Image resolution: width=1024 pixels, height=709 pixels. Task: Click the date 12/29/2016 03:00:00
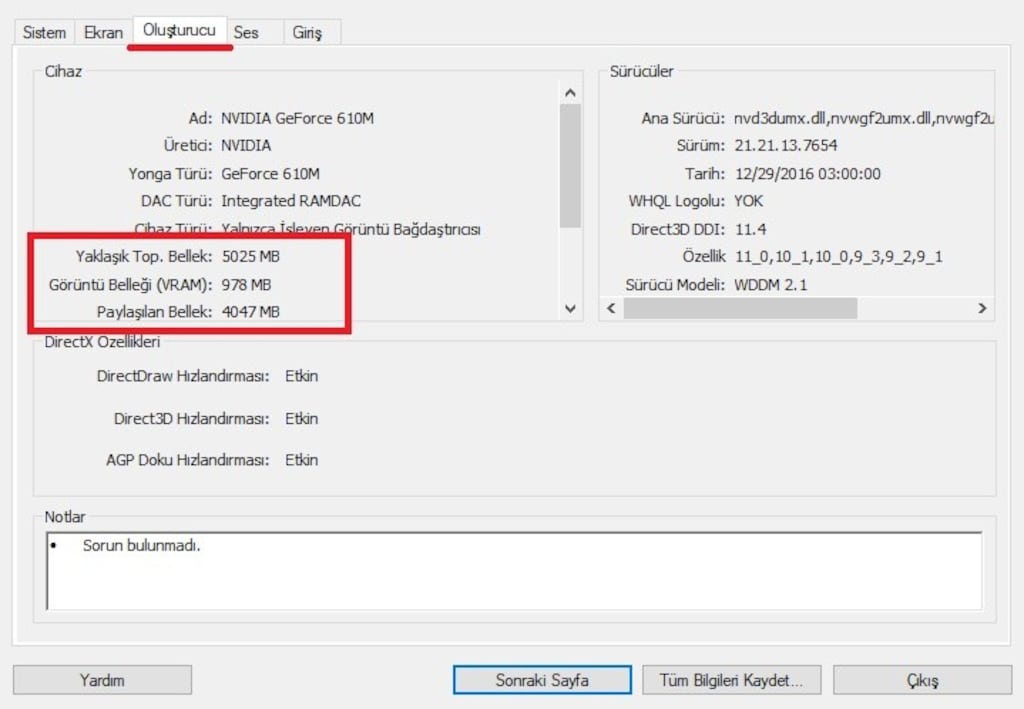point(808,174)
